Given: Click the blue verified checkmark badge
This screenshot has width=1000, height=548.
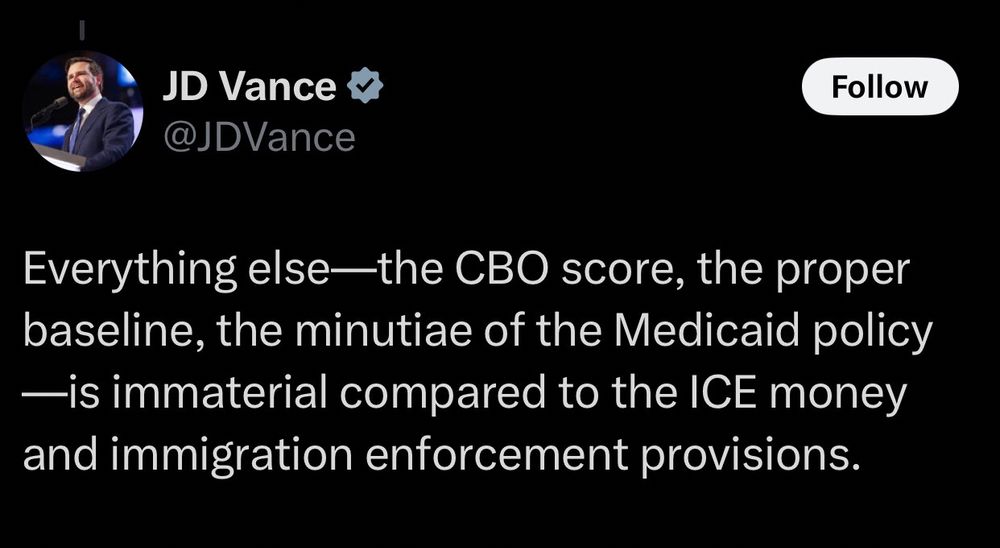Looking at the screenshot, I should point(364,88).
